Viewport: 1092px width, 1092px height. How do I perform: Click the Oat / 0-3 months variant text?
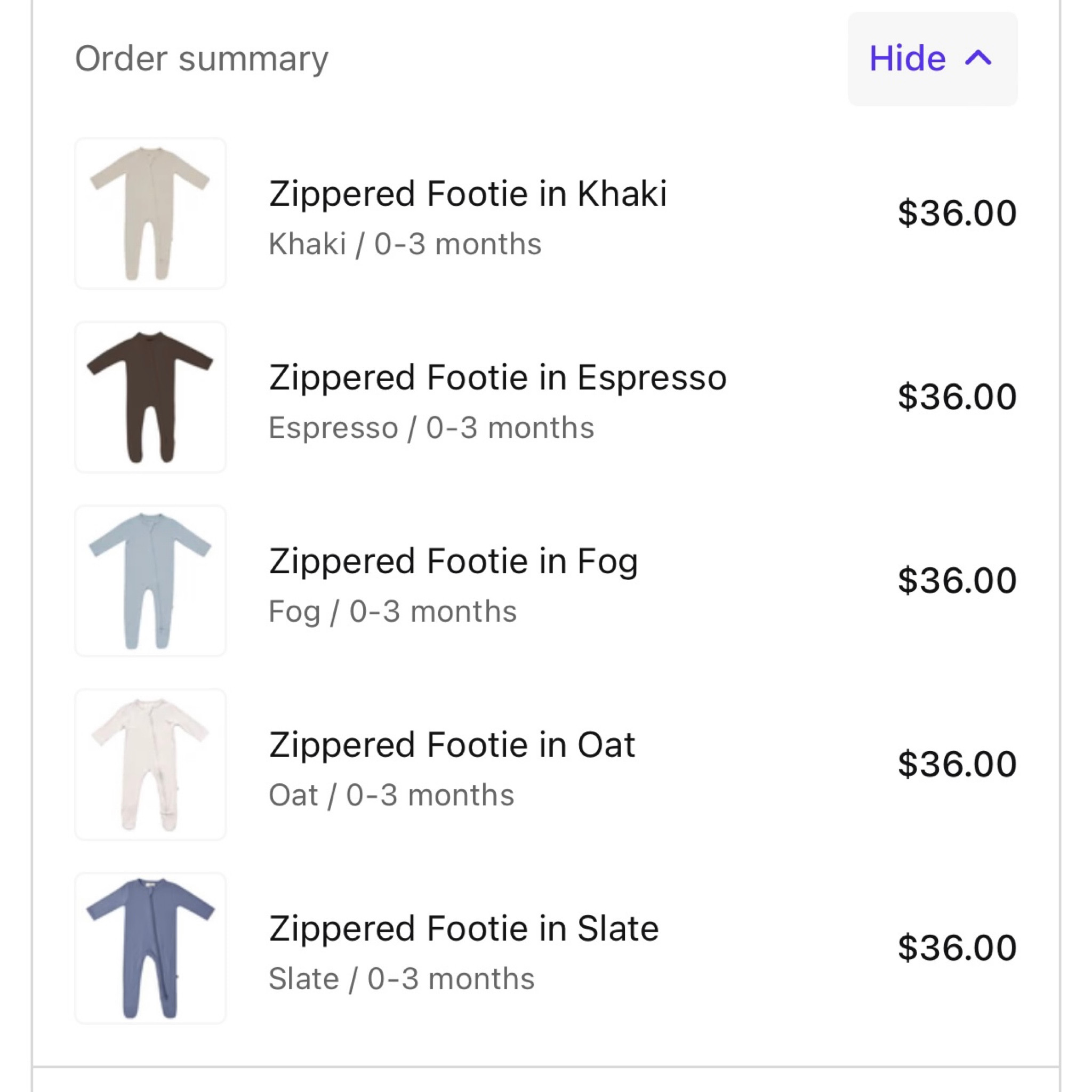391,795
